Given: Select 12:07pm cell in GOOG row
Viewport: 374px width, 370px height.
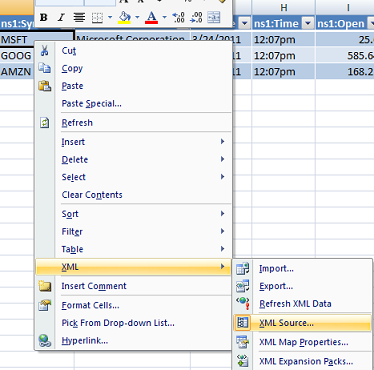Looking at the screenshot, I should [x=284, y=55].
